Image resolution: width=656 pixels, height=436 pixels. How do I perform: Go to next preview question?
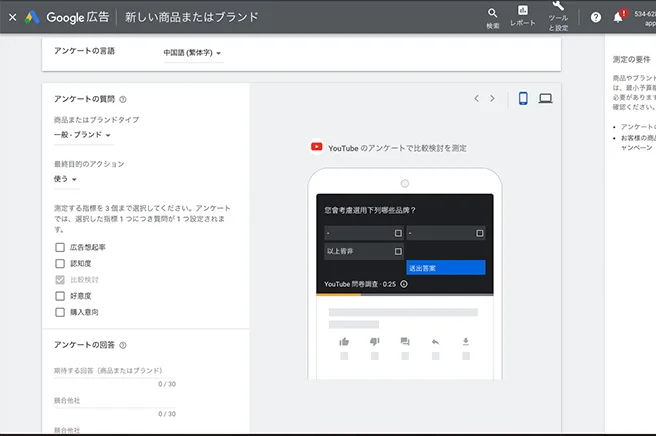click(x=492, y=98)
